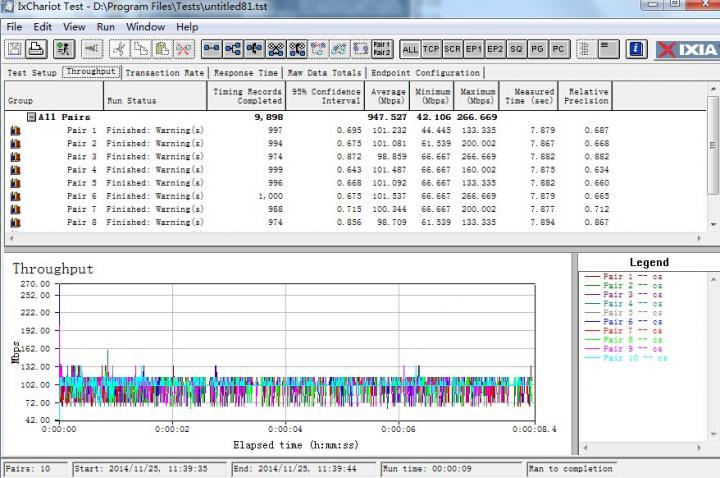Switch to the Endpoint Configuration tab
Viewport: 720px width, 478px height.
(x=425, y=73)
